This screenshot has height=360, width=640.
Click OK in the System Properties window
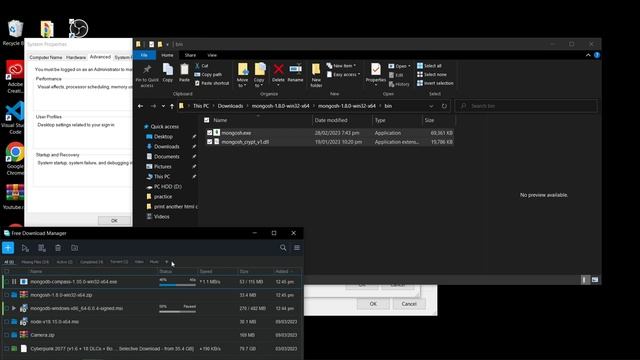(x=114, y=220)
